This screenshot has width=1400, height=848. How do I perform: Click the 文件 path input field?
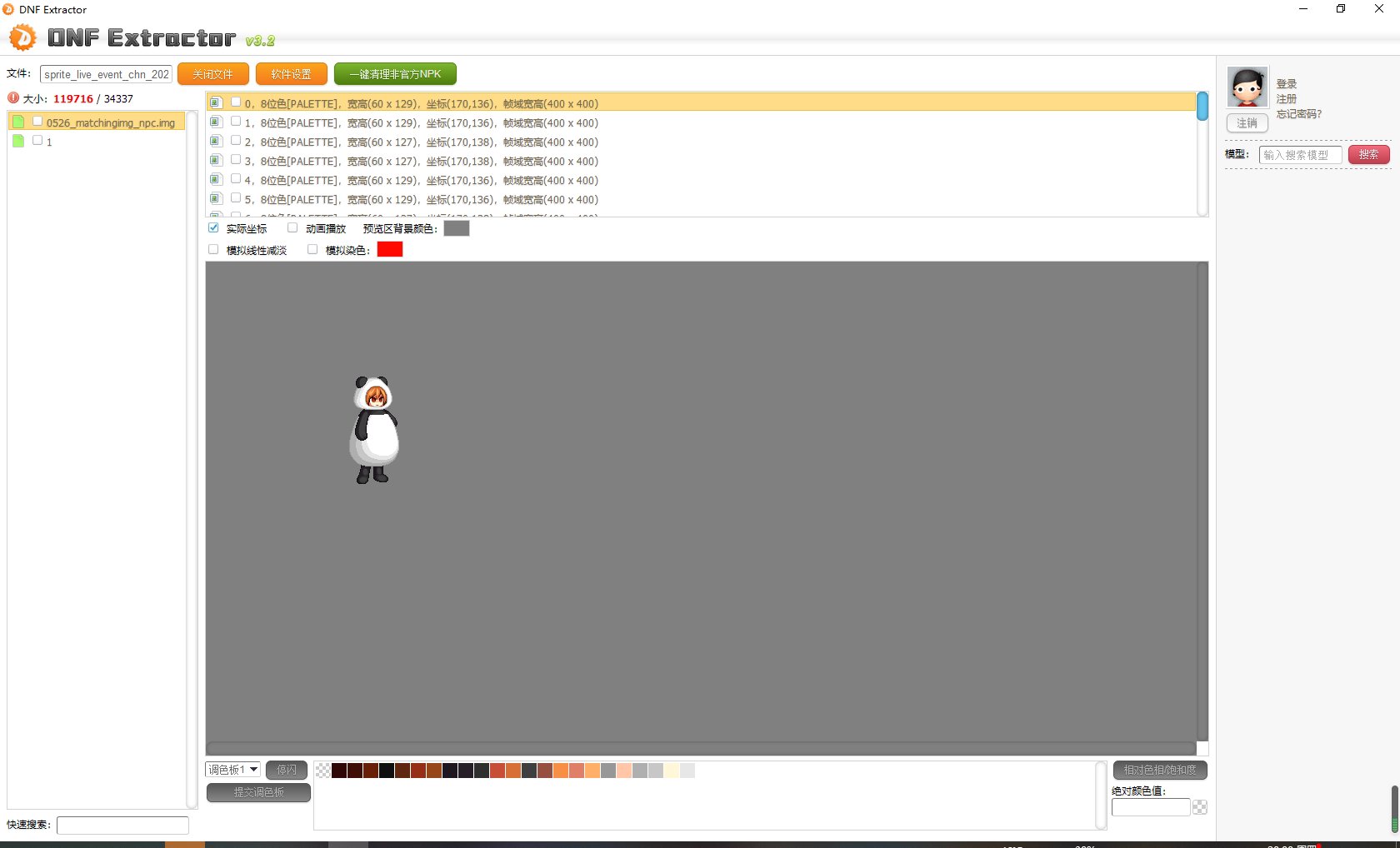106,74
